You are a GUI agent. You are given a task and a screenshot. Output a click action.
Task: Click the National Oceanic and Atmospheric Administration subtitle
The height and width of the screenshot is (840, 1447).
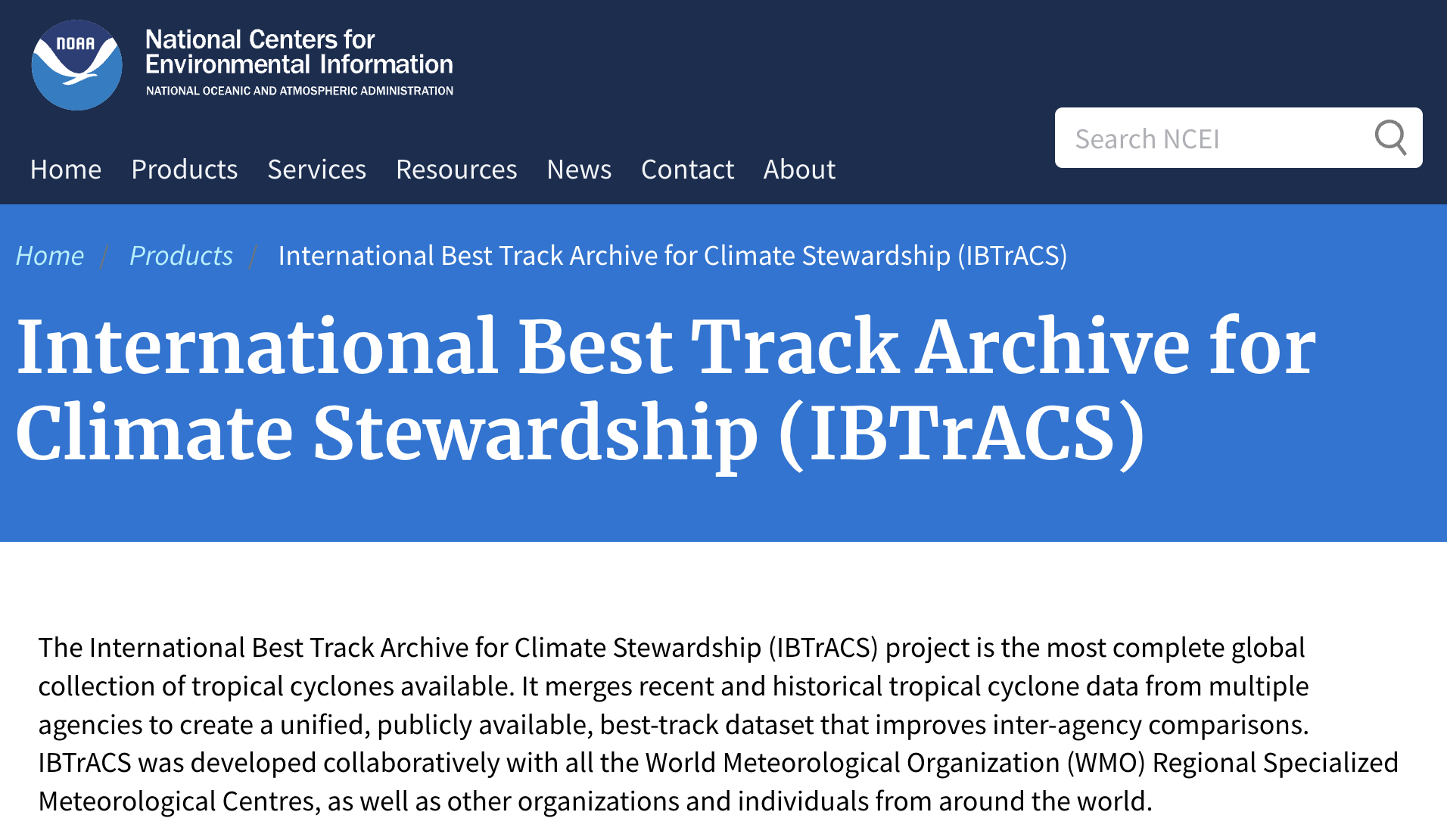300,91
